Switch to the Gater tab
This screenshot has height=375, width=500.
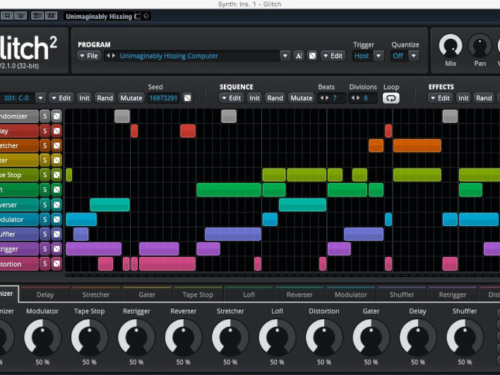click(x=147, y=295)
